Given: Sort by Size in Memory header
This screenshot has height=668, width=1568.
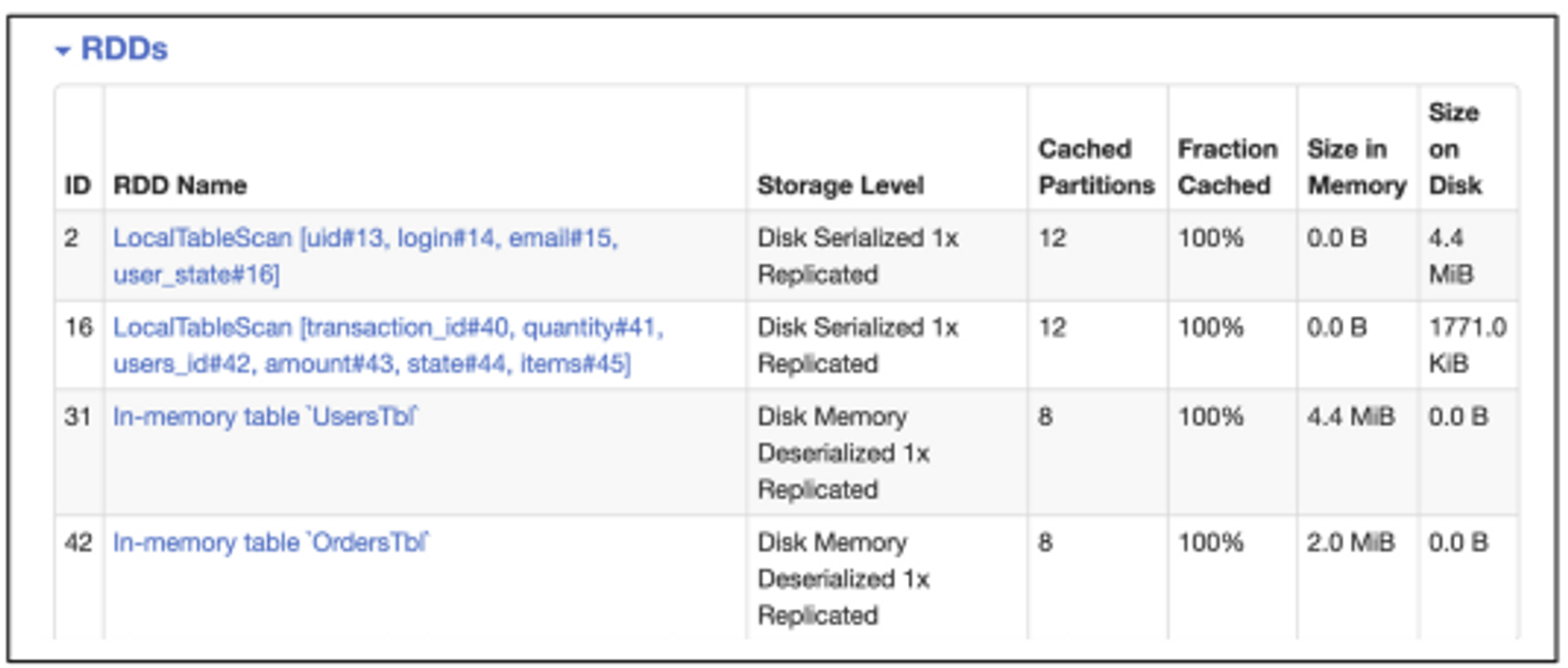Looking at the screenshot, I should pyautogui.click(x=1356, y=167).
